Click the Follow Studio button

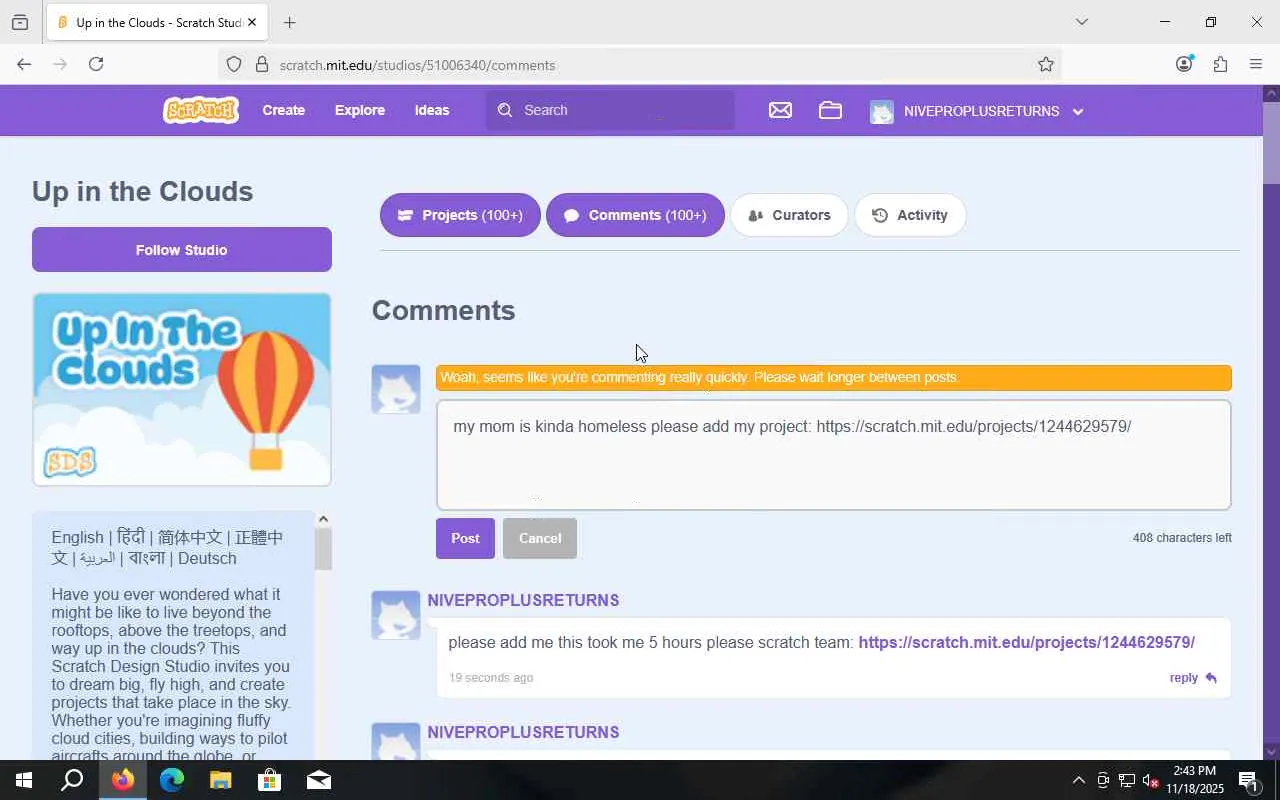point(182,249)
